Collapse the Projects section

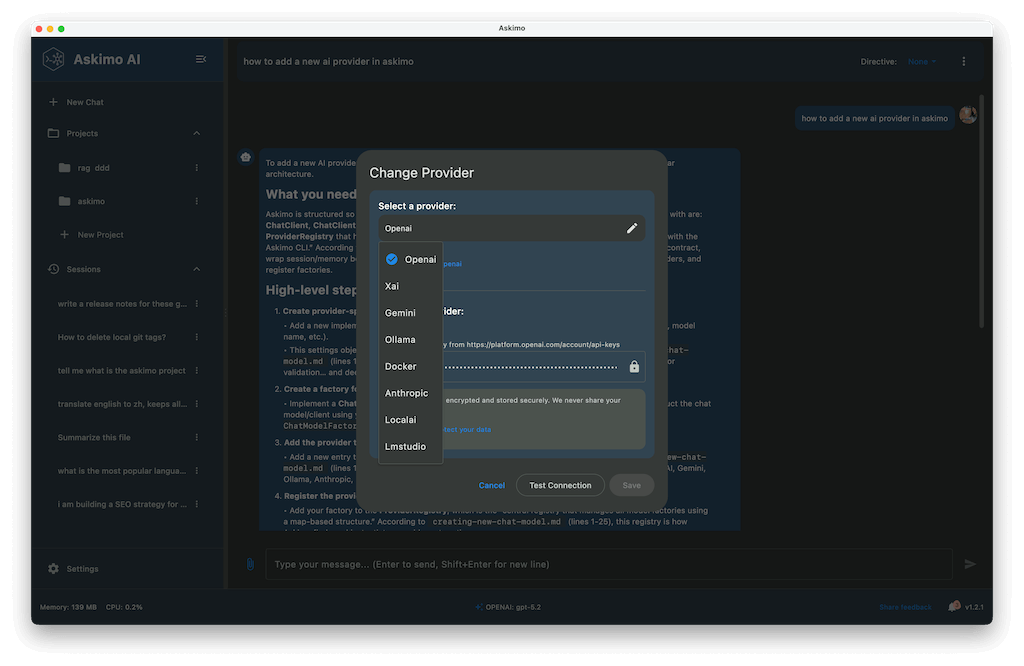pyautogui.click(x=196, y=133)
